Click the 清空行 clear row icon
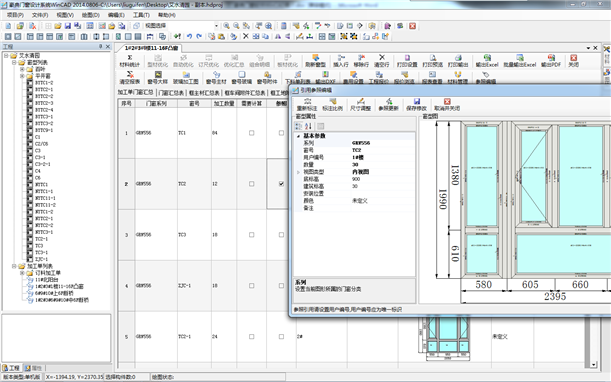 (382, 58)
